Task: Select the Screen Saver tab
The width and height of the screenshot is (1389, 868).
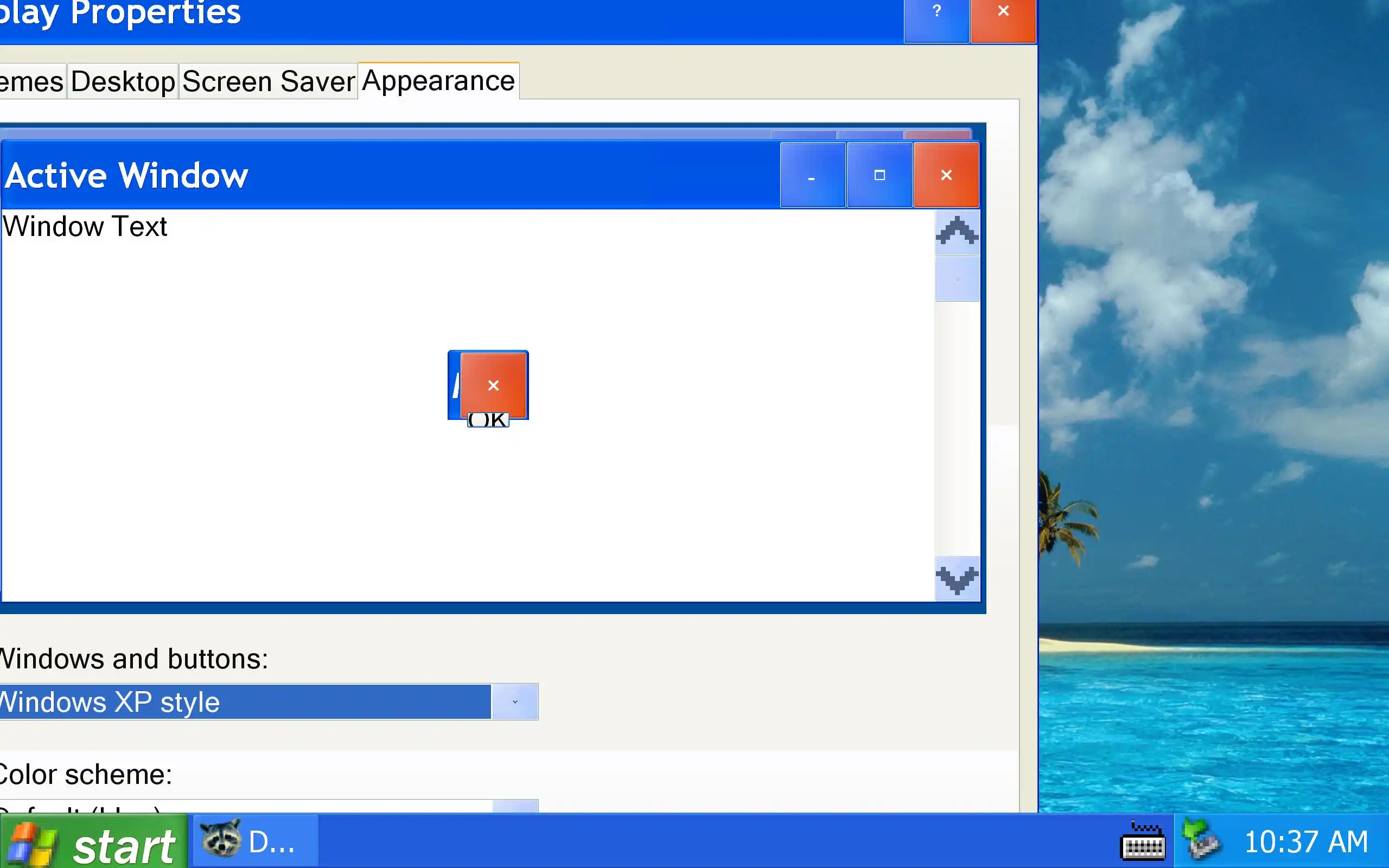Action: 268,81
